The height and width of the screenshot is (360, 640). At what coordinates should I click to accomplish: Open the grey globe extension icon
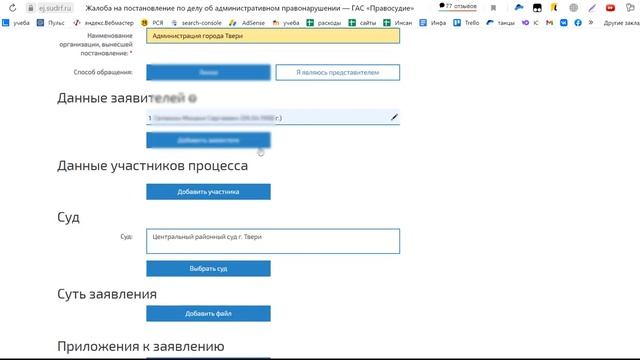click(x=573, y=7)
